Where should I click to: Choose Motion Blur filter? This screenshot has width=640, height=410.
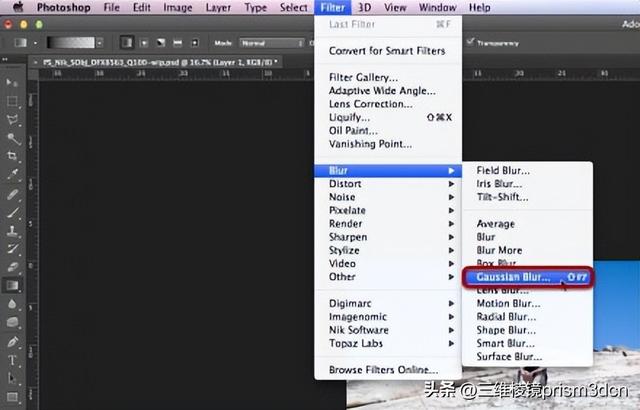tap(527, 304)
